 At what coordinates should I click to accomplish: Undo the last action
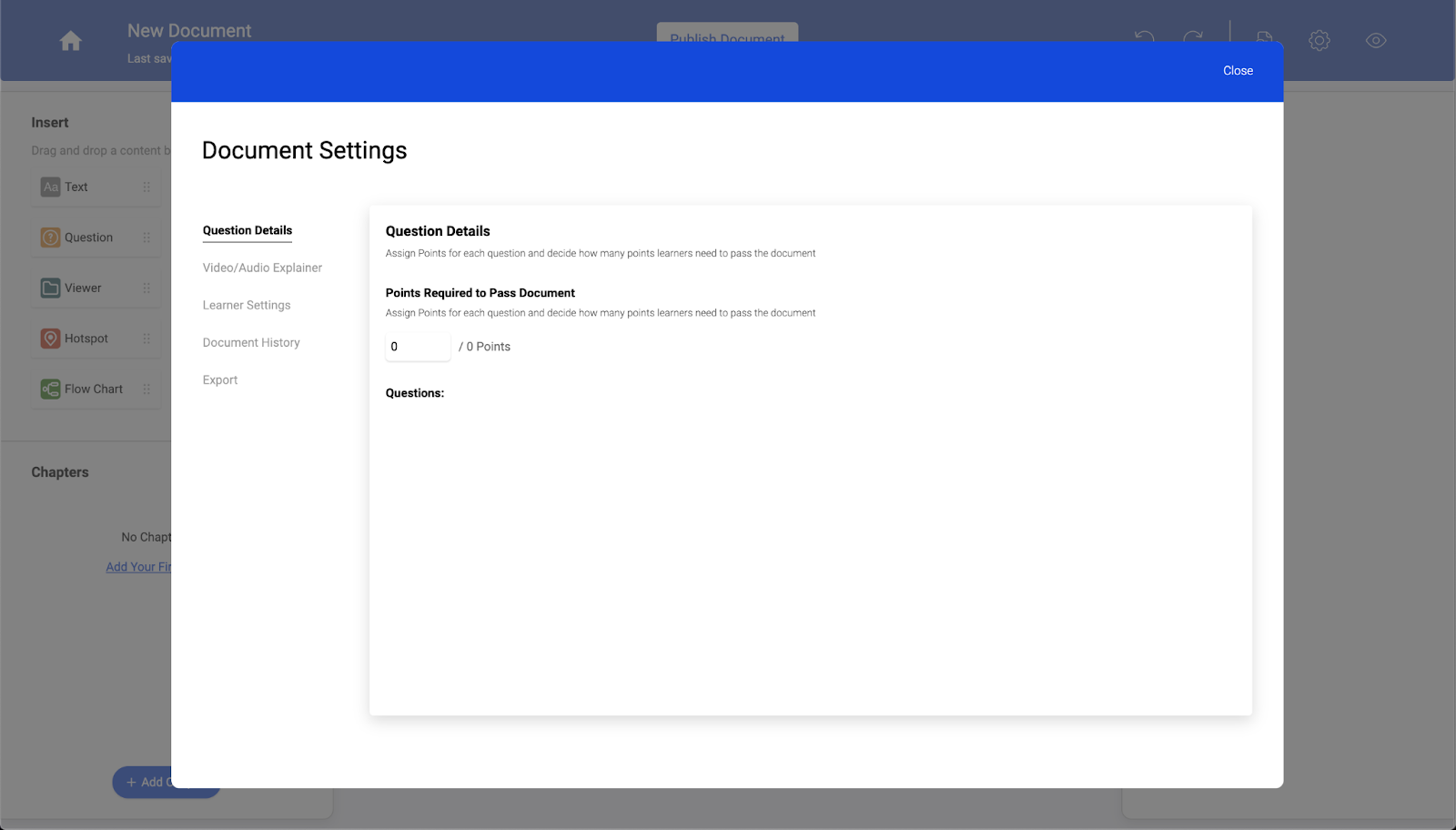(x=1145, y=35)
